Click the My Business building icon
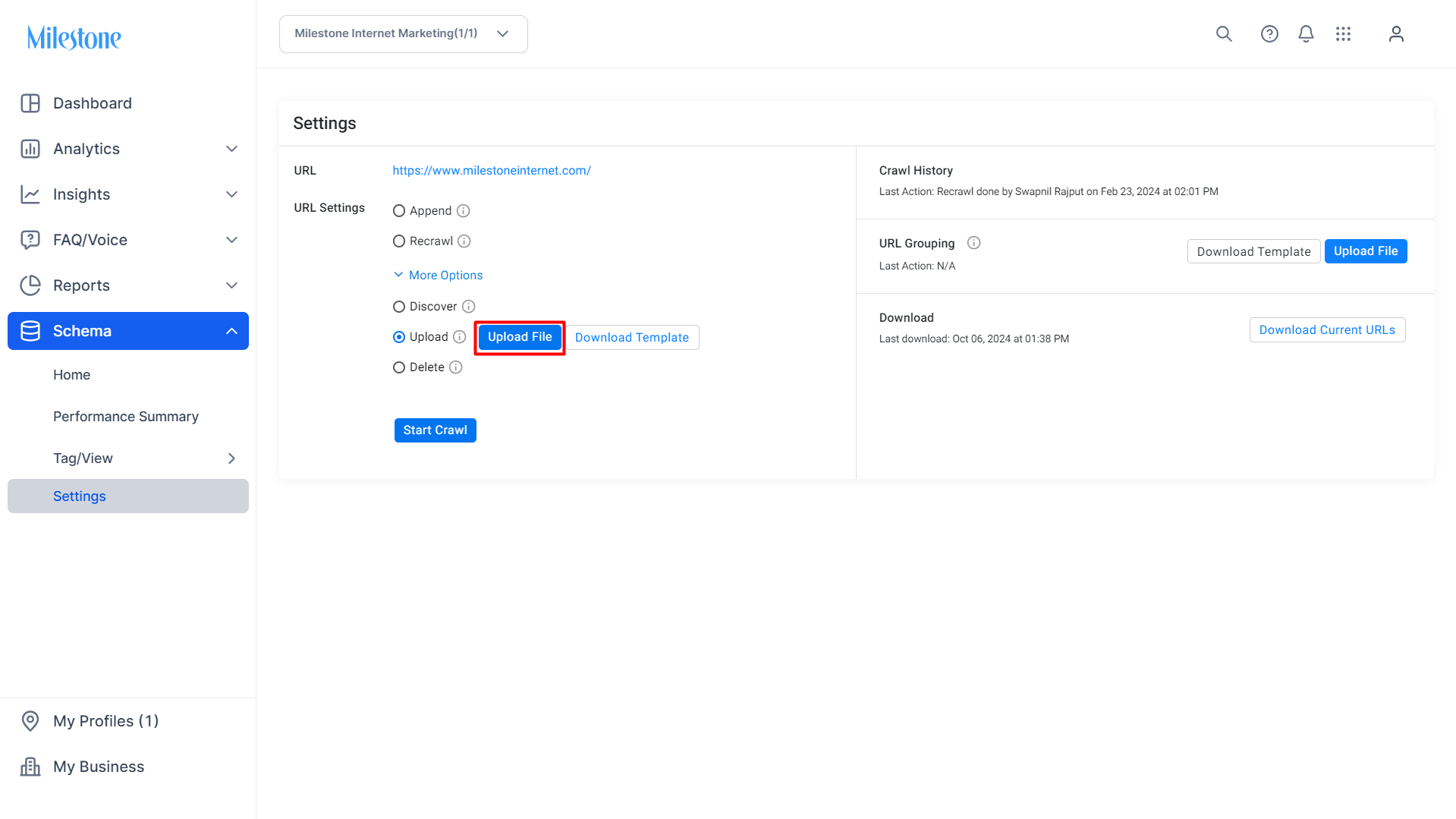 30,767
